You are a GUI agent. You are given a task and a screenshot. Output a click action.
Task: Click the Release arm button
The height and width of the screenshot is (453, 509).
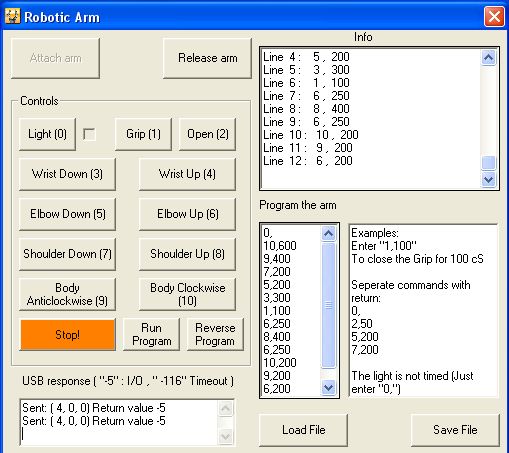(x=207, y=58)
